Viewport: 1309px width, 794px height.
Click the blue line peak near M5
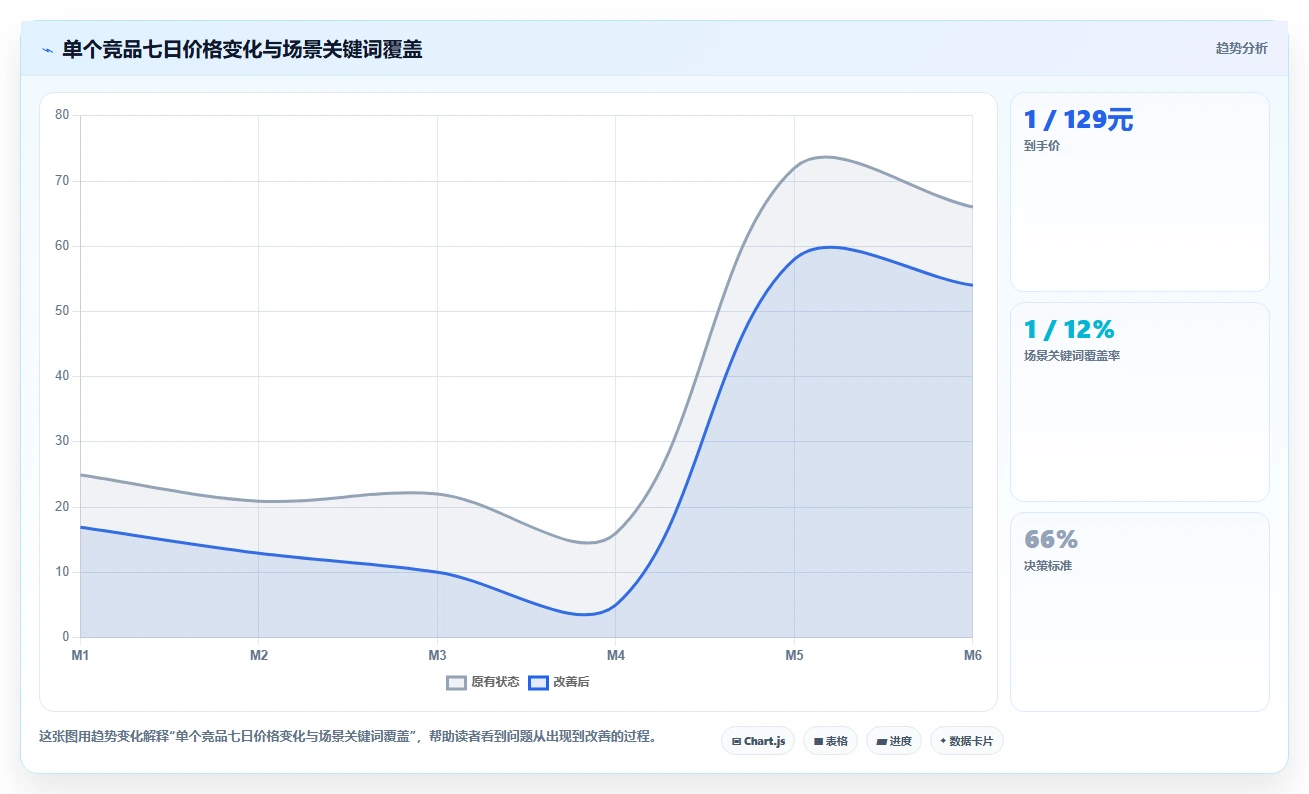(x=829, y=247)
